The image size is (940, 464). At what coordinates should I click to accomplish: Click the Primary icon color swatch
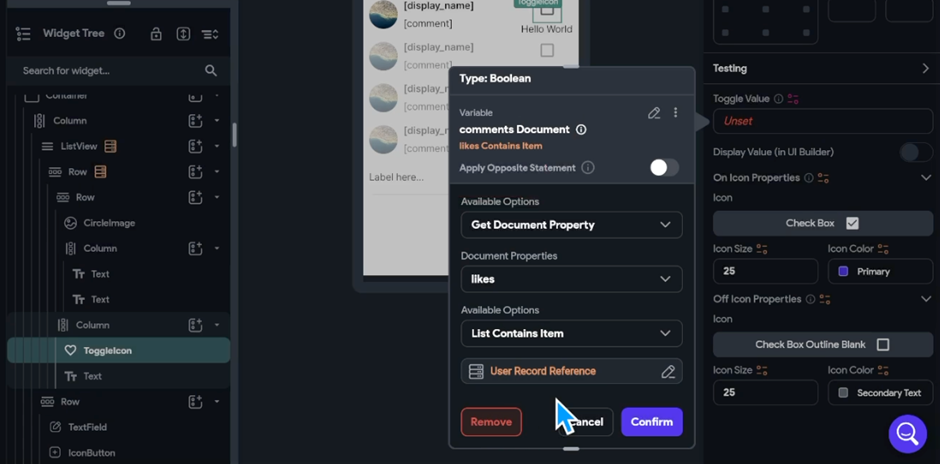coord(843,272)
